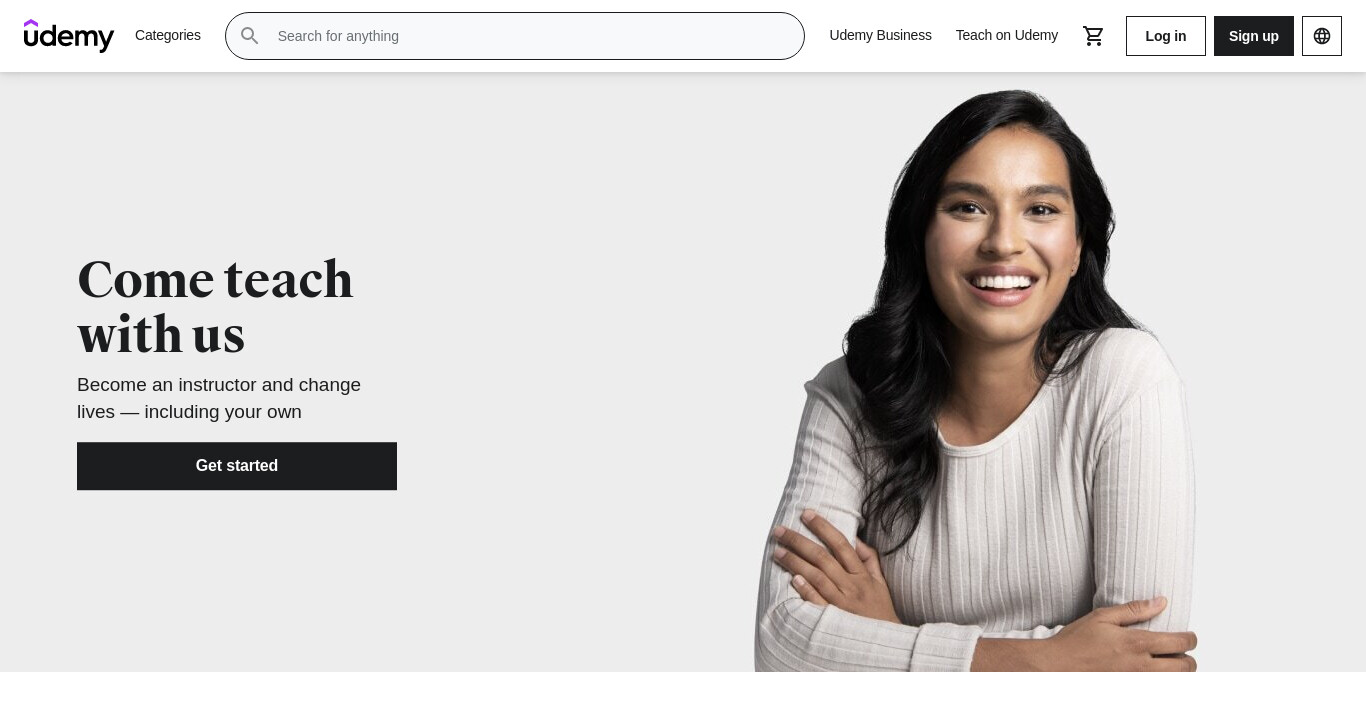Open the Udemy Business link
The width and height of the screenshot is (1366, 728).
click(880, 35)
